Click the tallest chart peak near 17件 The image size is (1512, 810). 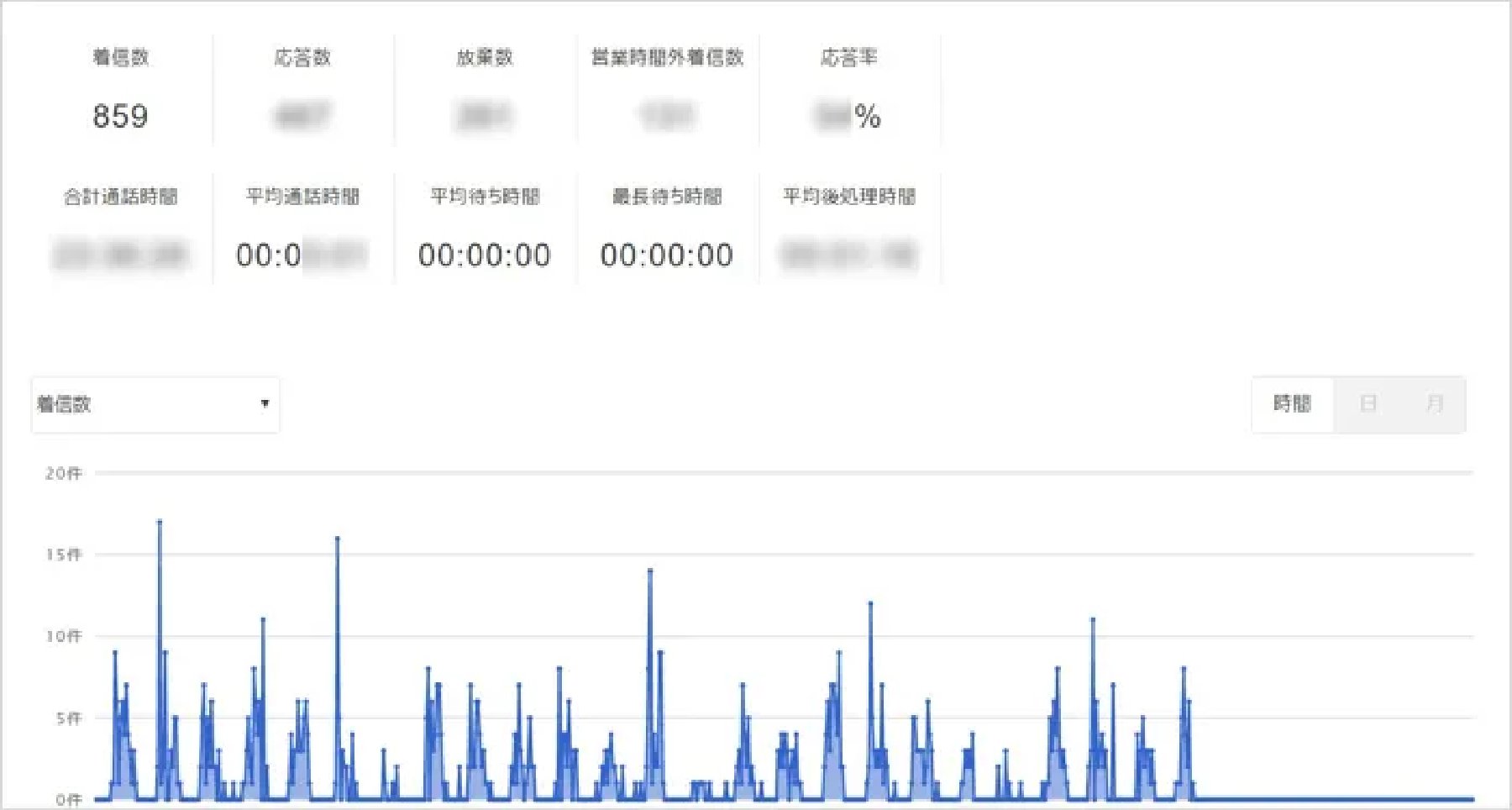point(160,522)
